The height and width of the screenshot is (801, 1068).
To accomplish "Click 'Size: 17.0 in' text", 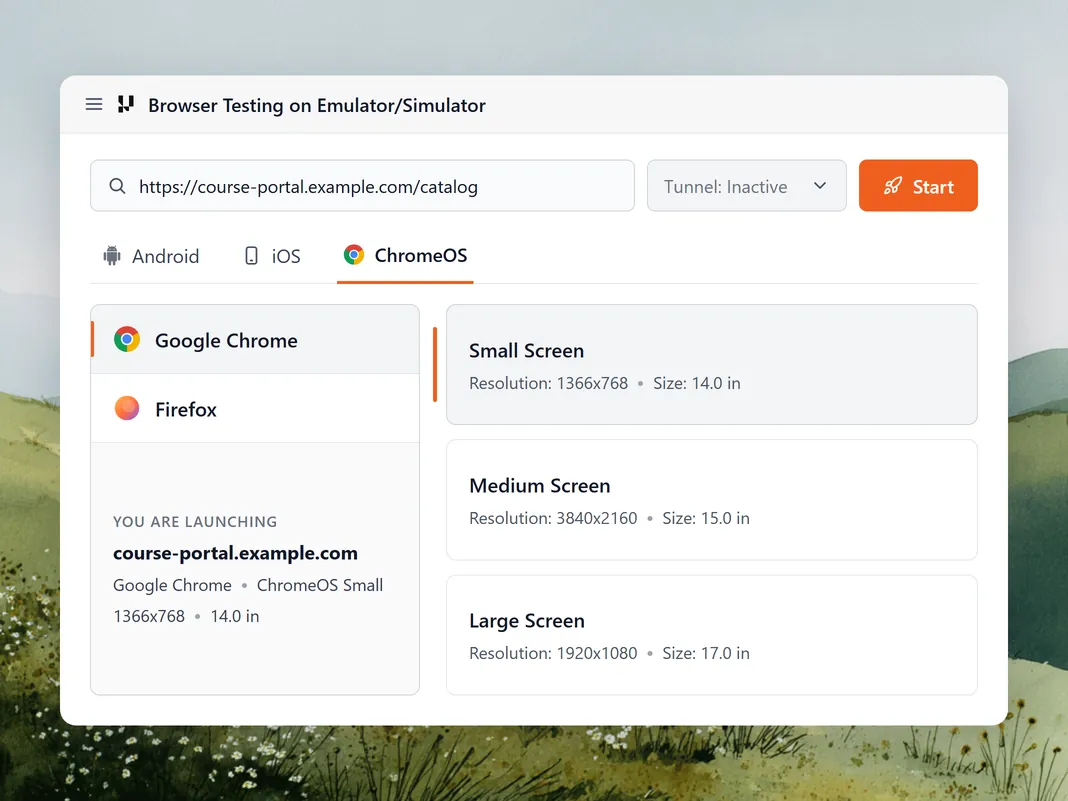I will click(x=706, y=653).
